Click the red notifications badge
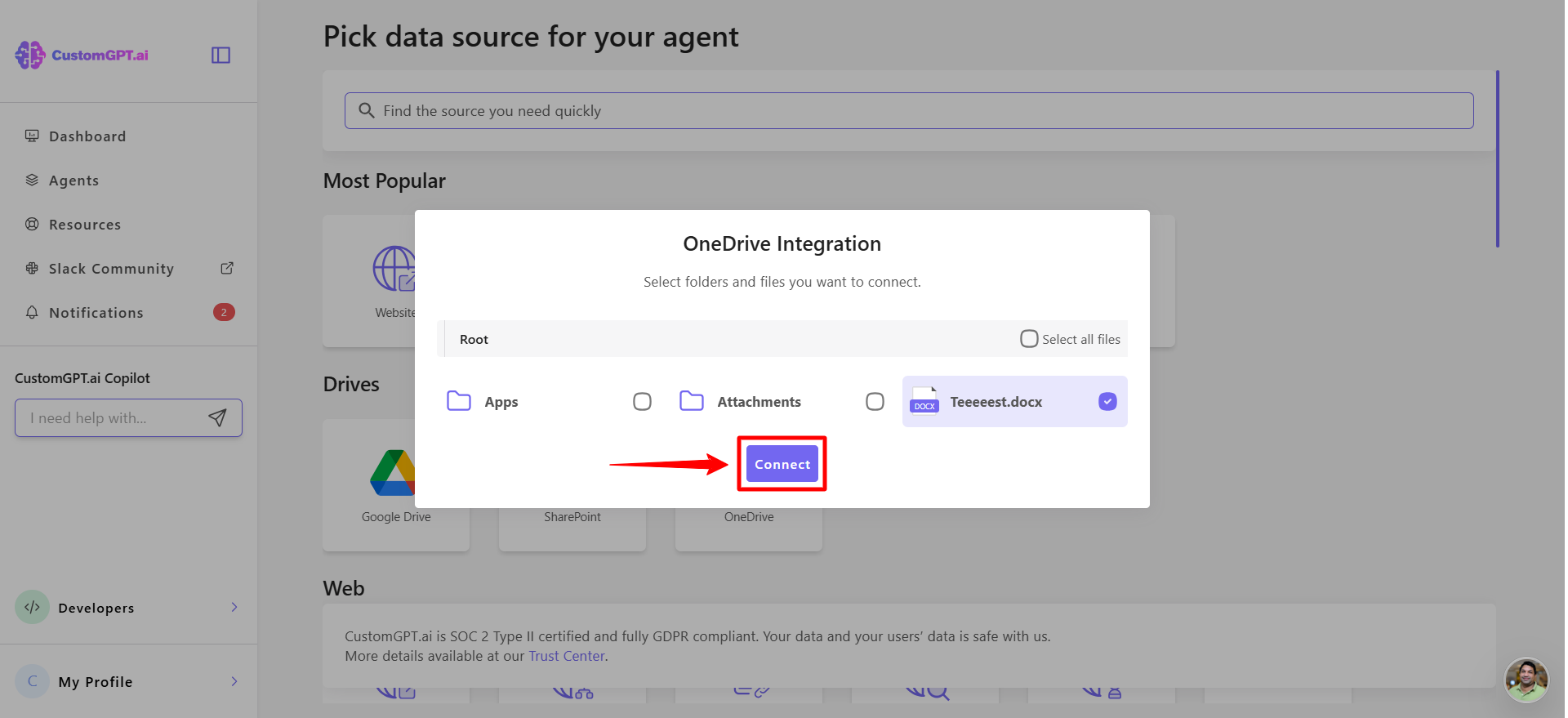The image size is (1568, 718). click(224, 312)
